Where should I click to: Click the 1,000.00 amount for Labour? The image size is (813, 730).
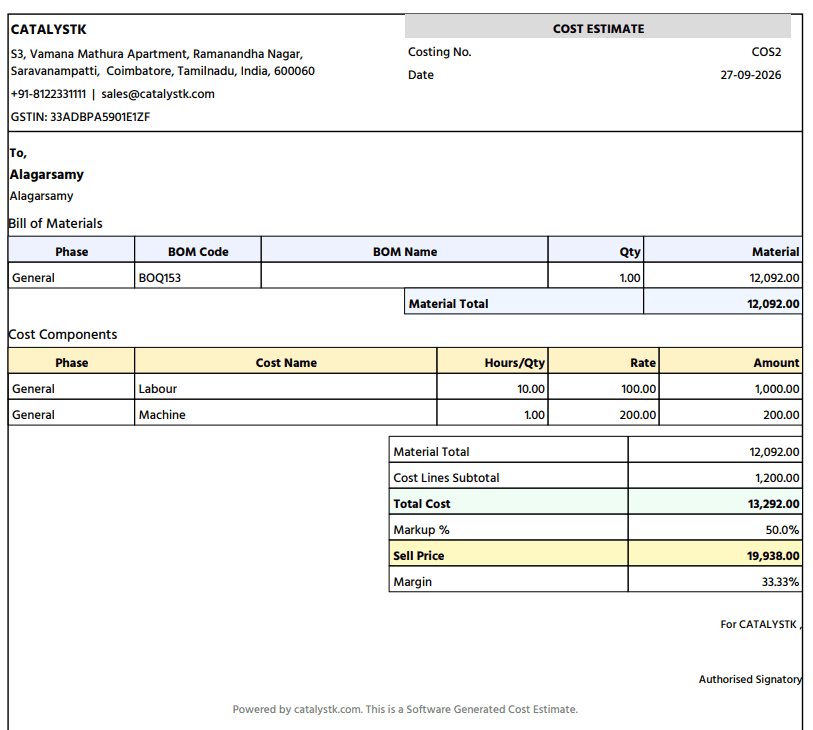coord(777,389)
